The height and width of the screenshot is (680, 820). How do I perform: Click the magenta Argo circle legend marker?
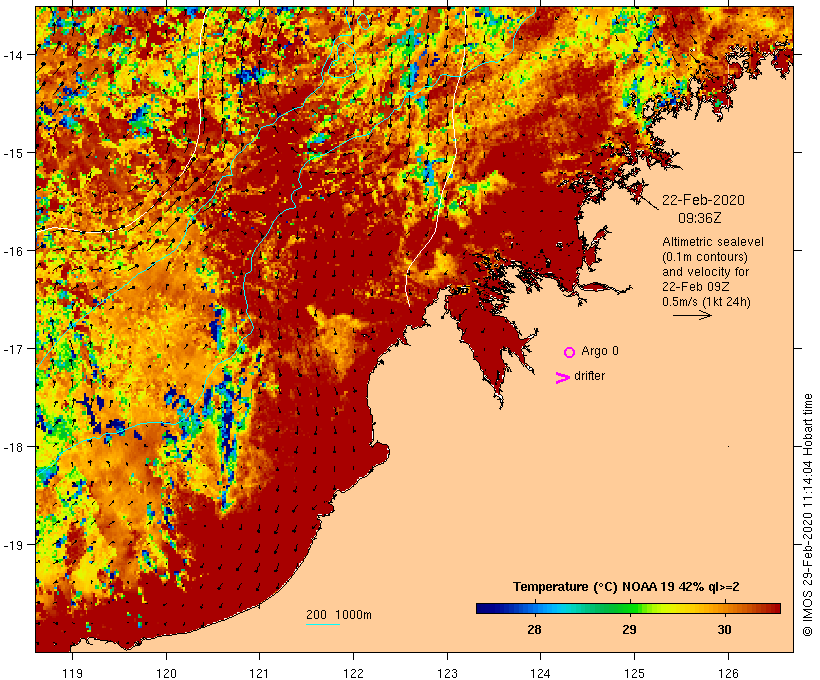point(570,352)
